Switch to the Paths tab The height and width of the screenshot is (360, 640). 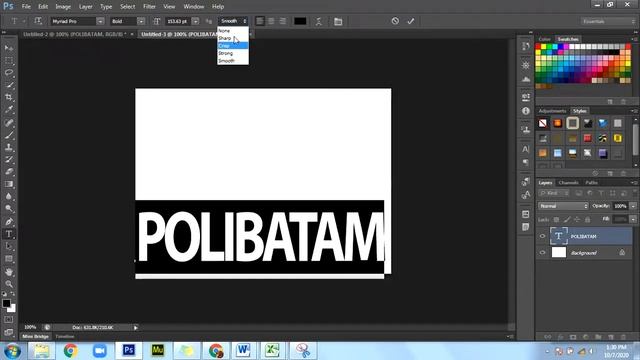(x=591, y=182)
